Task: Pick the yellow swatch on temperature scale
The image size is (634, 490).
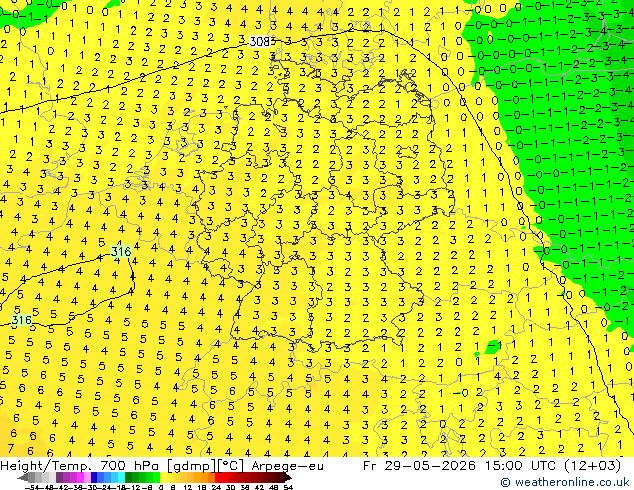Action: (x=163, y=477)
